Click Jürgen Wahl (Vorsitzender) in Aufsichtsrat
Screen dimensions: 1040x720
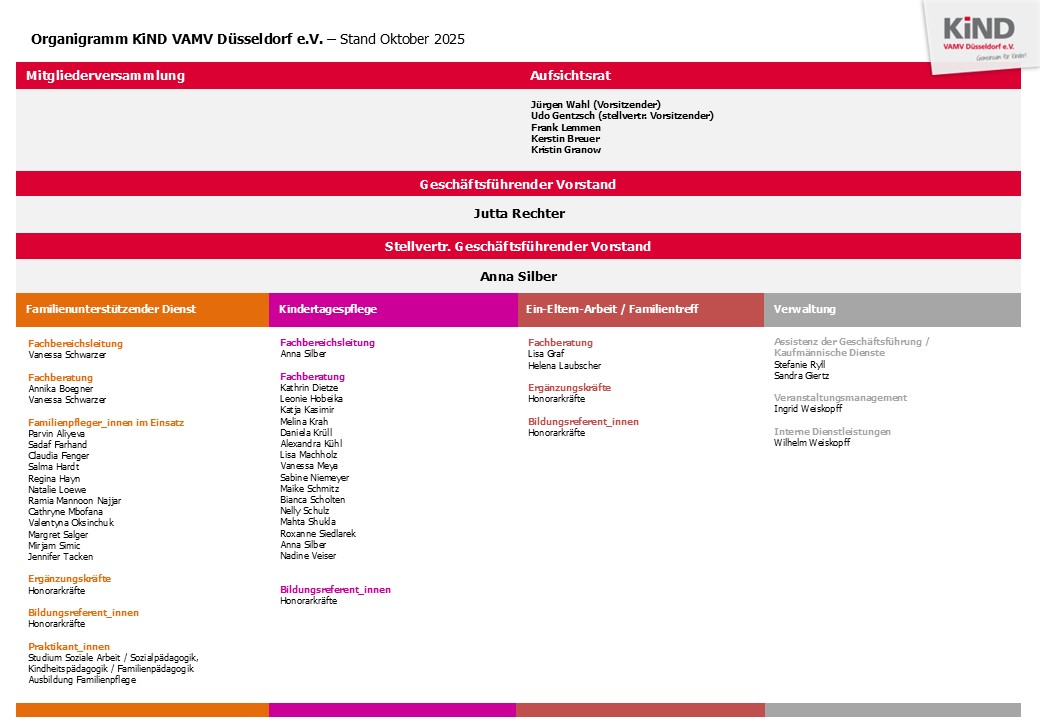[x=595, y=105]
